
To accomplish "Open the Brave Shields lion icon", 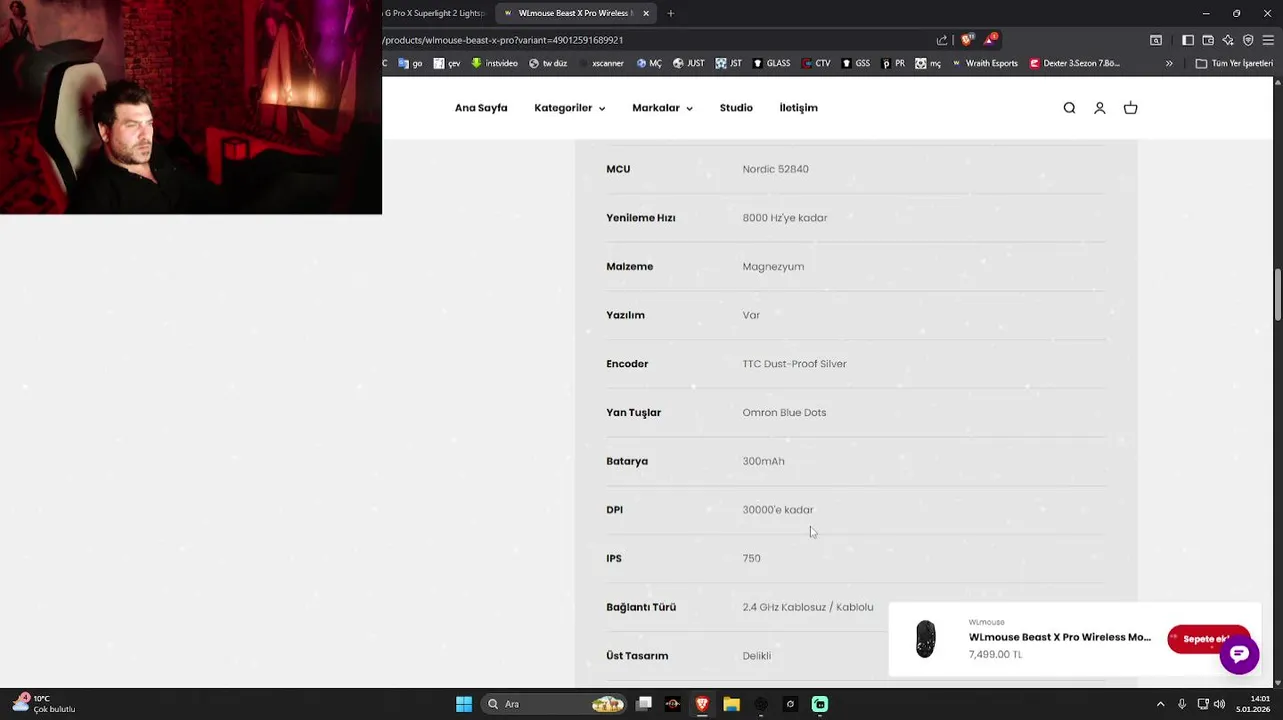I will [966, 40].
